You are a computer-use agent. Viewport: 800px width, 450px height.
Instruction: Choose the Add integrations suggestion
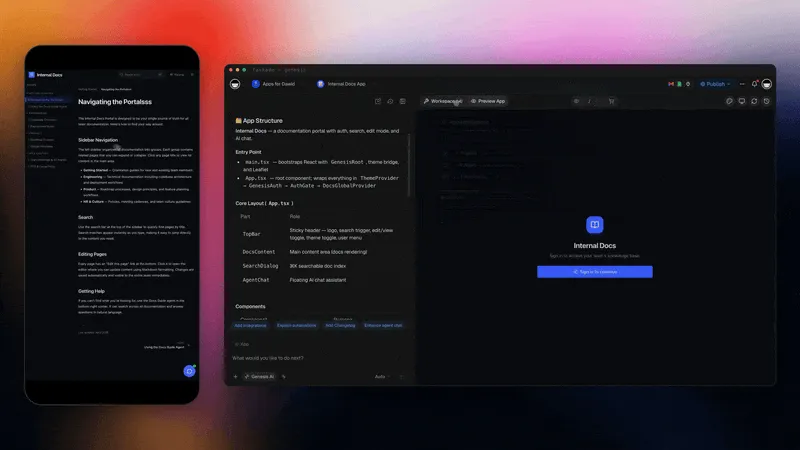pyautogui.click(x=250, y=326)
